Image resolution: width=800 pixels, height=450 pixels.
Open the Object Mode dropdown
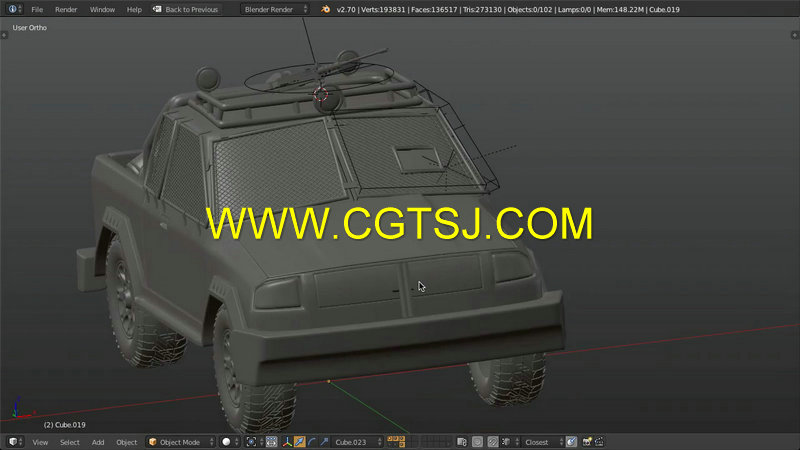pos(181,442)
